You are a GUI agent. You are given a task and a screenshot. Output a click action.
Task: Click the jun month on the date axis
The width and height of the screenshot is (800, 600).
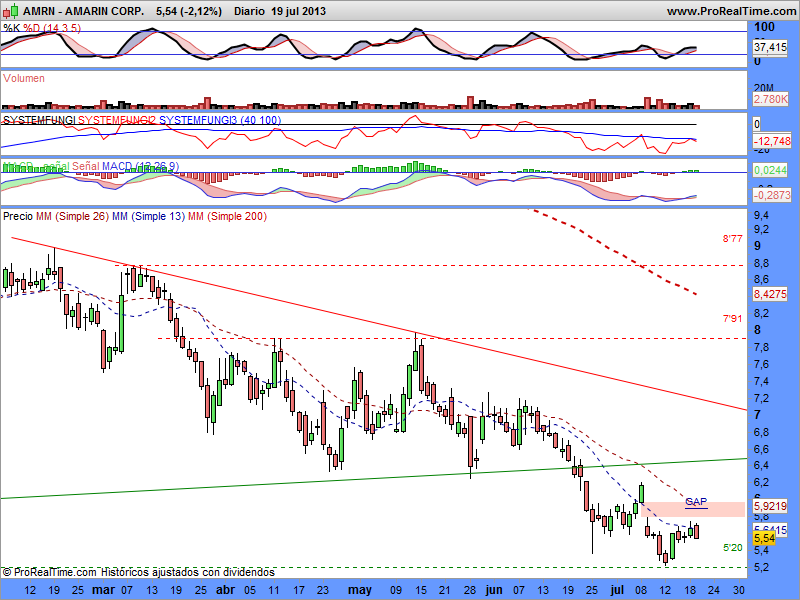[494, 590]
